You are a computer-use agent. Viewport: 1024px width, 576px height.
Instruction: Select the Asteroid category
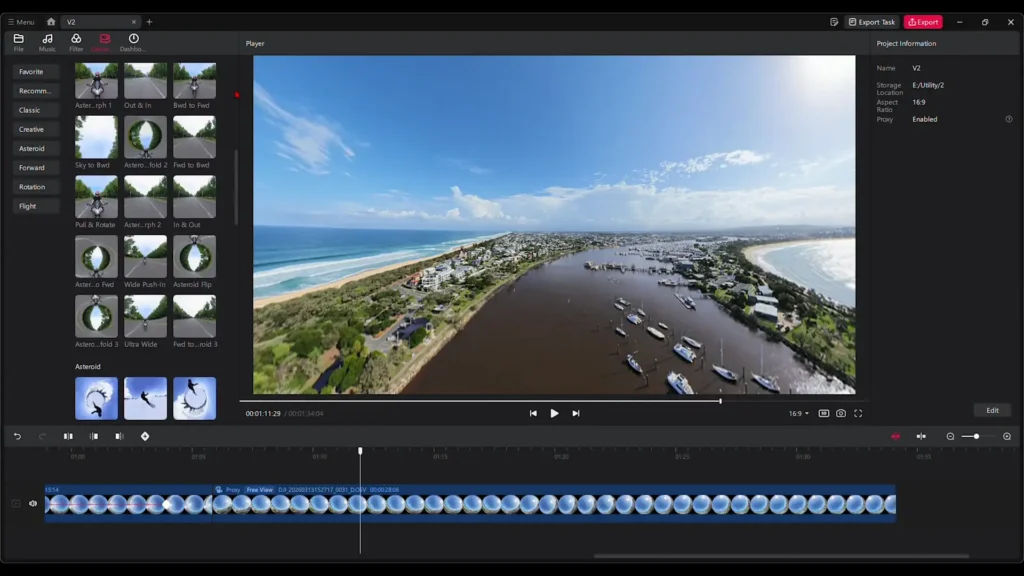pyautogui.click(x=34, y=148)
